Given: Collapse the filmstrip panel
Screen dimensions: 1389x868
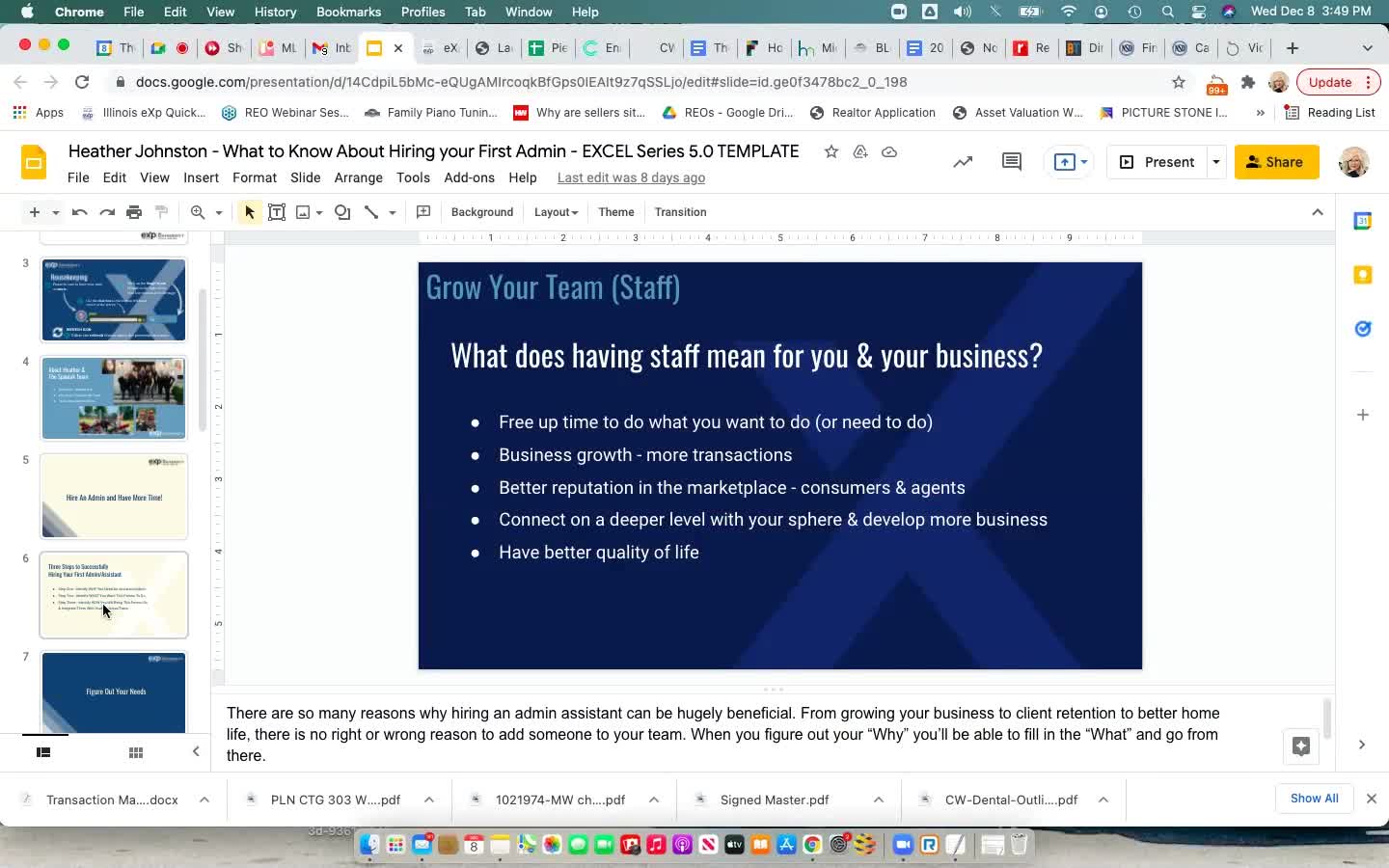Looking at the screenshot, I should pos(196,751).
